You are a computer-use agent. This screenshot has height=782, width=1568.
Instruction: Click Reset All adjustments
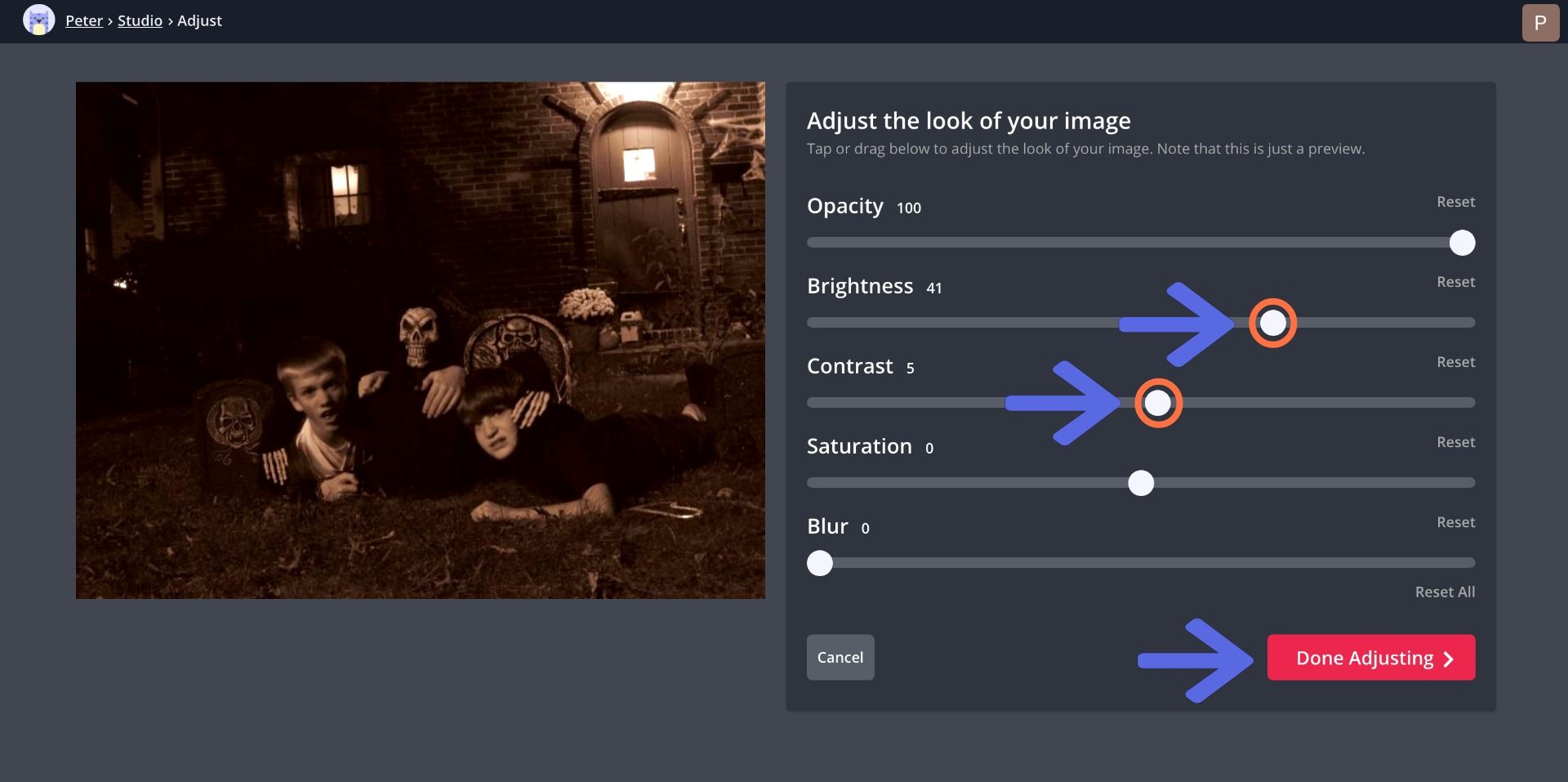point(1444,592)
